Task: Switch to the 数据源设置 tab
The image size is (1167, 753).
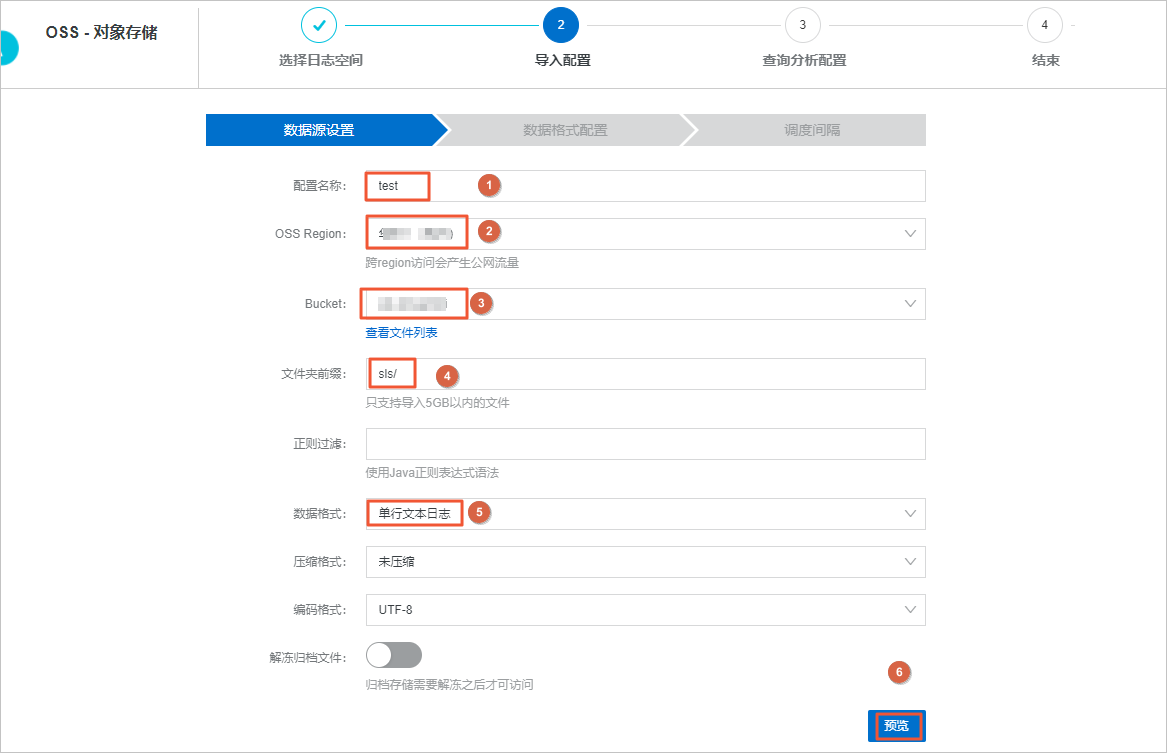Action: [320, 130]
